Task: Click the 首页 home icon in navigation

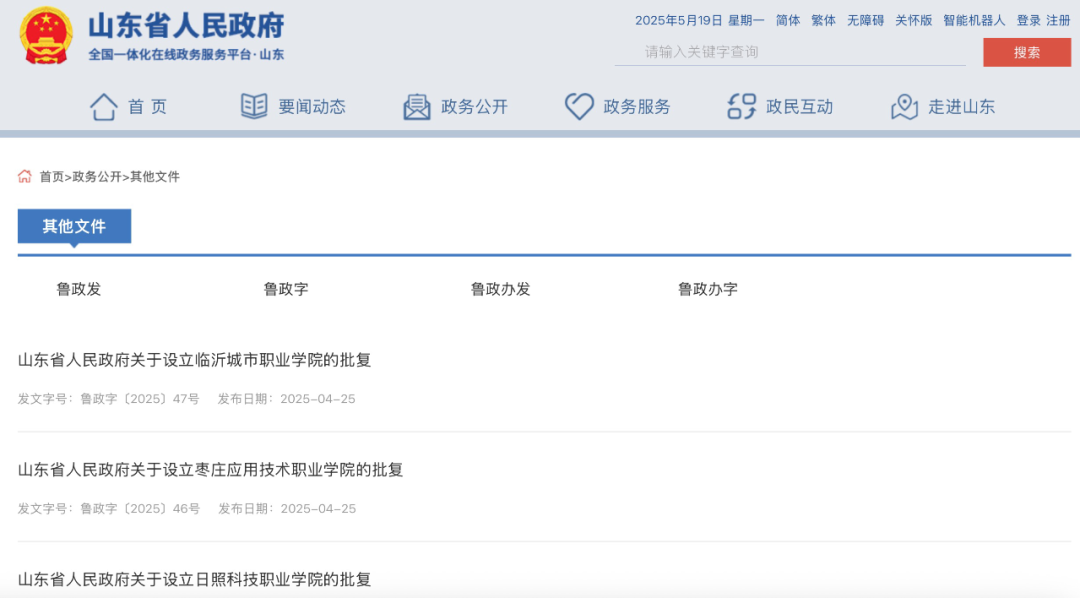Action: click(x=103, y=105)
